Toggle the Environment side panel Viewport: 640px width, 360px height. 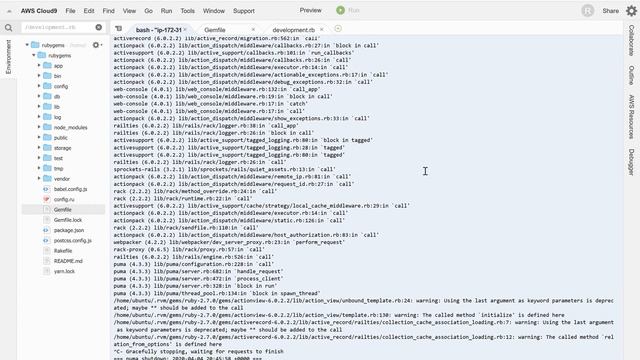(x=8, y=57)
